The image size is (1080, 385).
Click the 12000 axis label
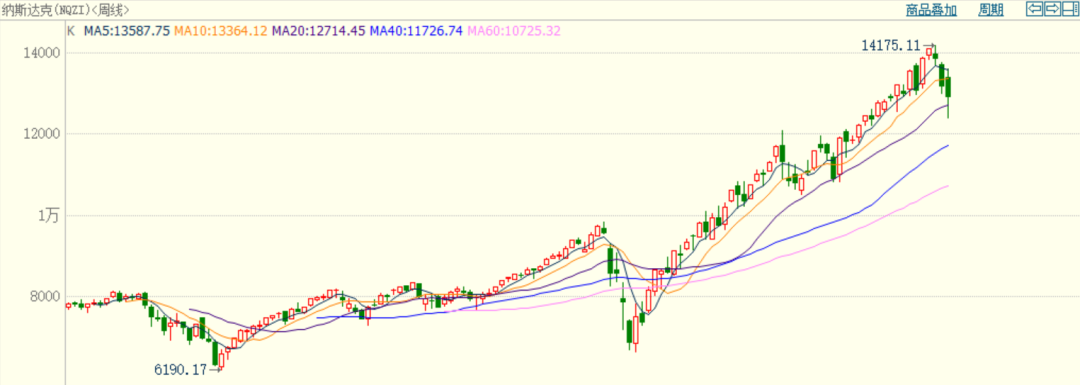[x=43, y=134]
